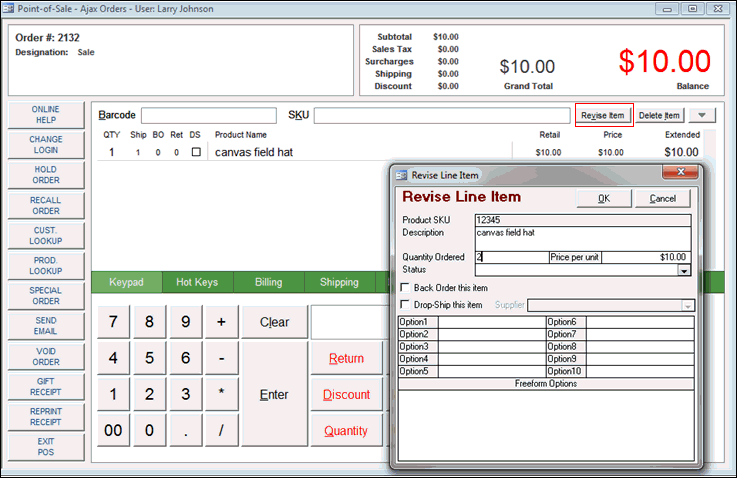This screenshot has height=478, width=737.
Task: Open dropdown arrow beside Delete Item
Action: 704,115
